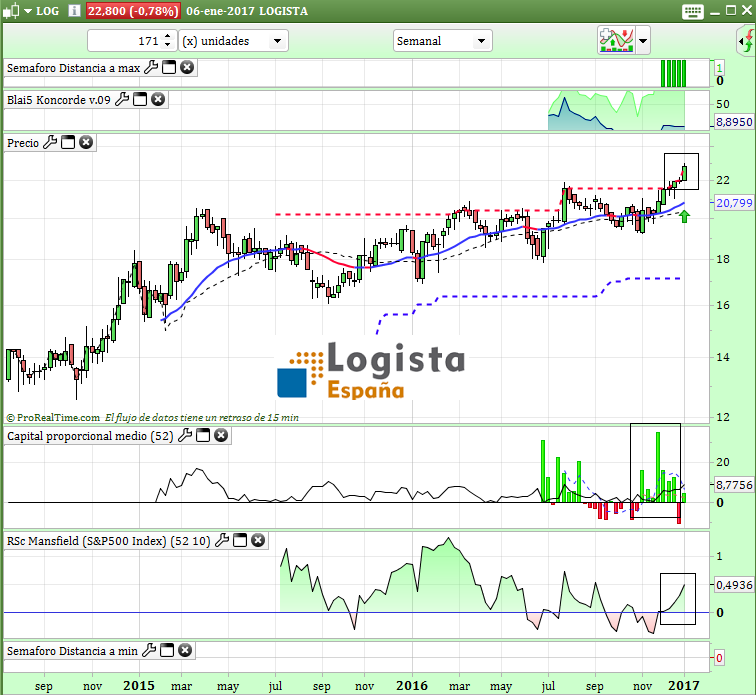756x695 pixels.
Task: Click the Blai5 Koncorde v.09 label
Action: pos(59,100)
